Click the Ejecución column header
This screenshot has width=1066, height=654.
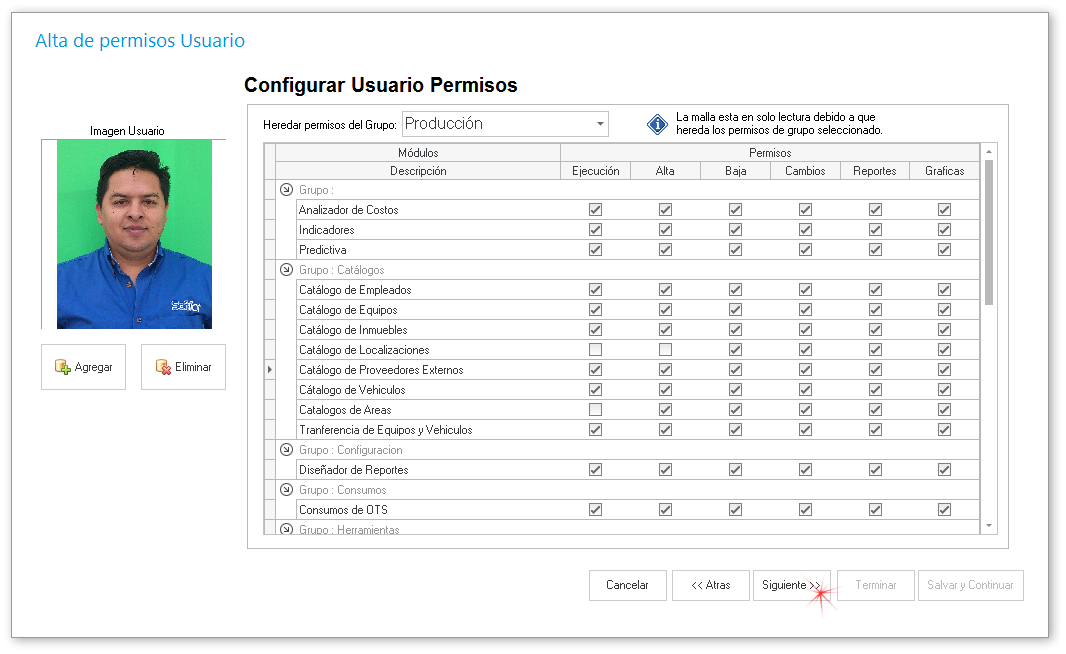click(x=595, y=171)
